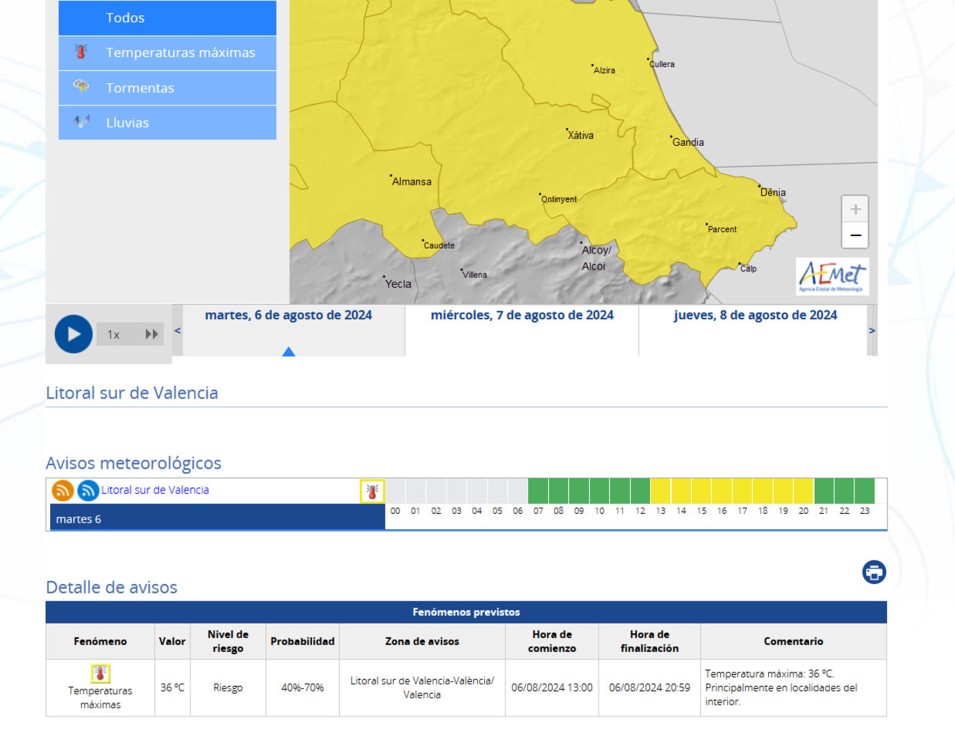Click the 1x playback speed label

tap(113, 334)
